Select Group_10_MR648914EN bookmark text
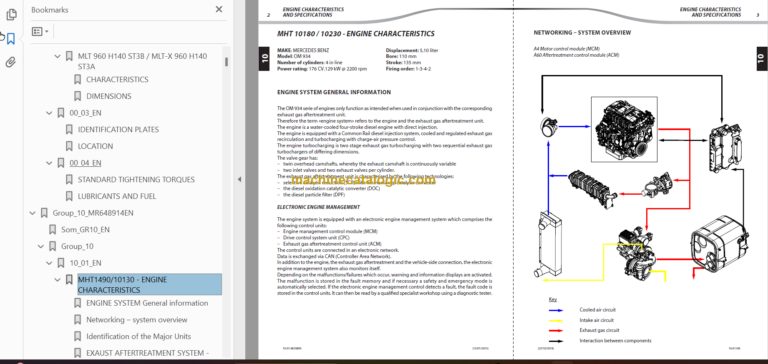This screenshot has width=768, height=364. pyautogui.click(x=93, y=213)
